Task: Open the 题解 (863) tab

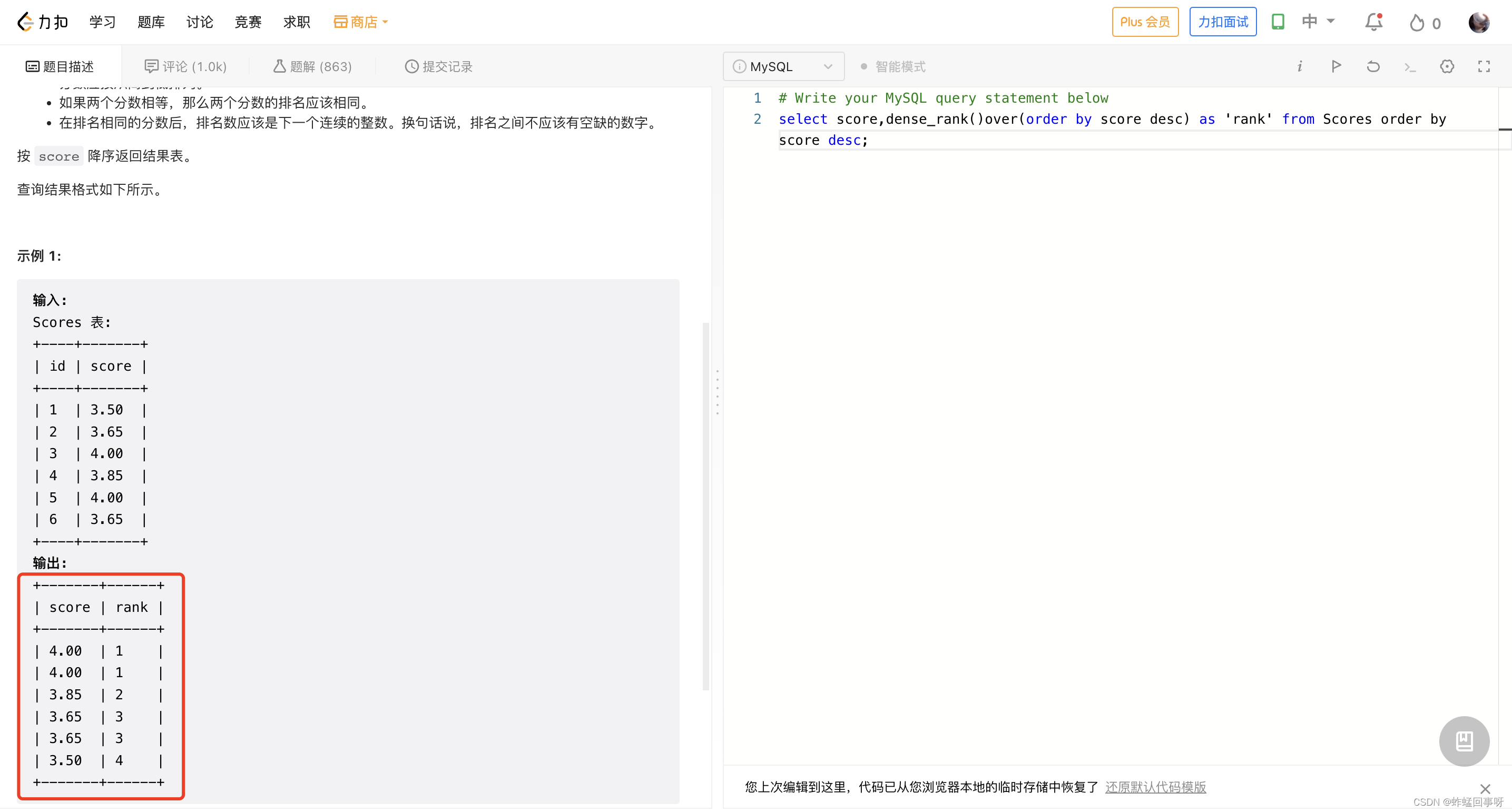Action: [x=313, y=67]
